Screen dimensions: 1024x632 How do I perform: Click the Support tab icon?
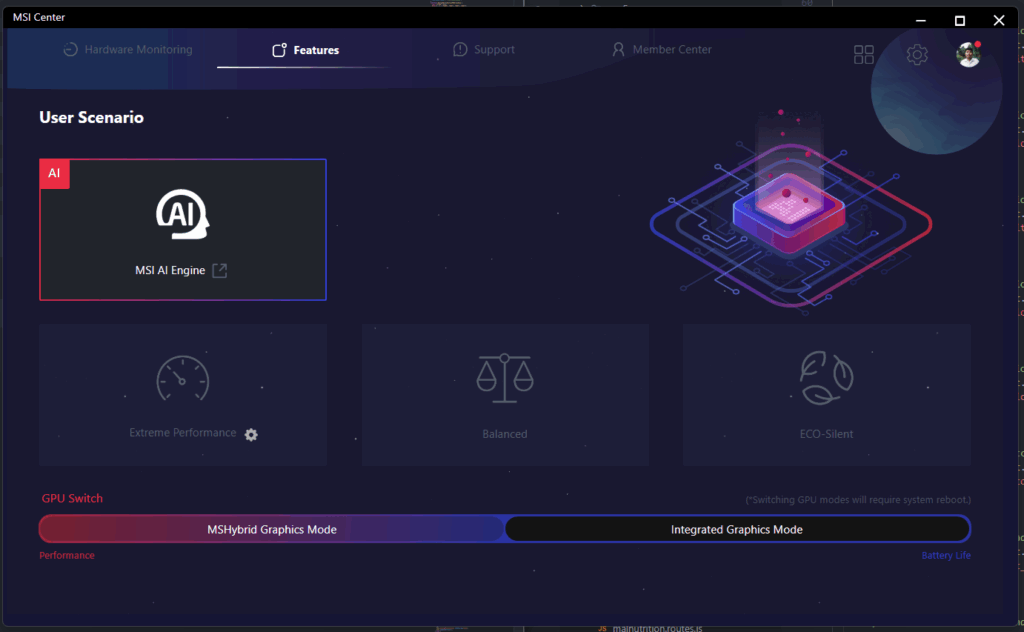point(460,50)
